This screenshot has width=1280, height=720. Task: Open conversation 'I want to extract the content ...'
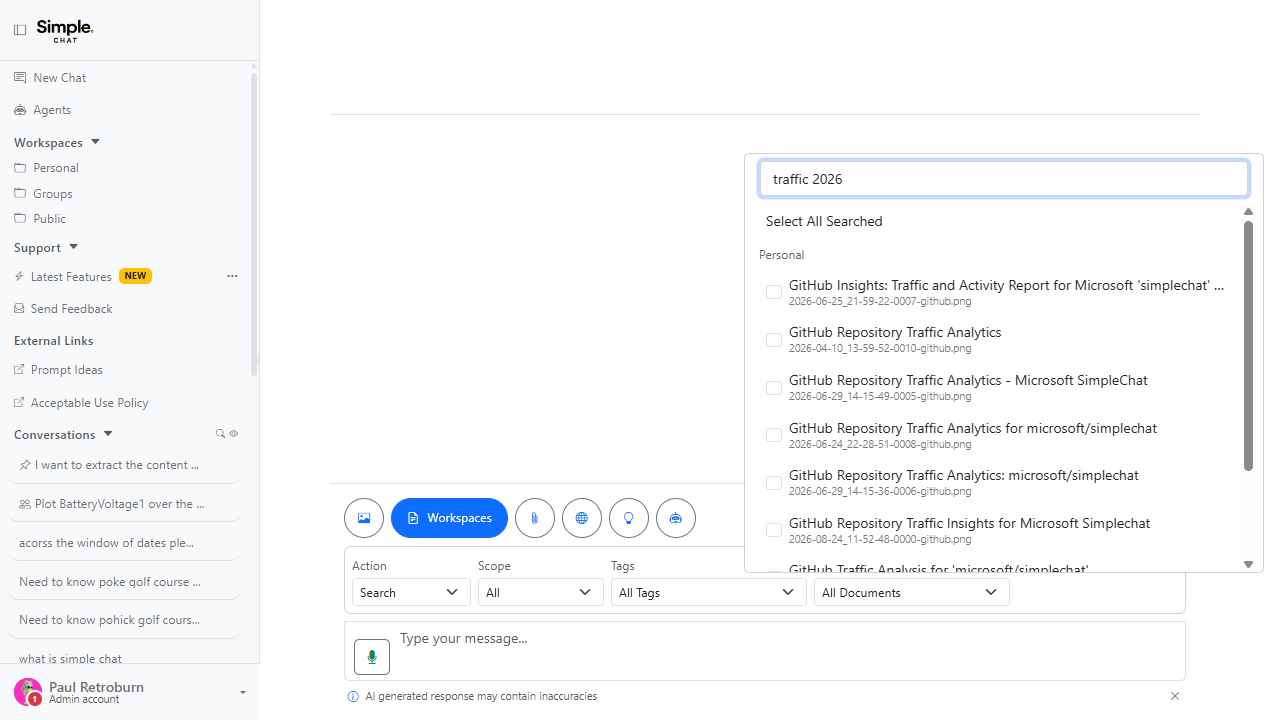(x=124, y=465)
